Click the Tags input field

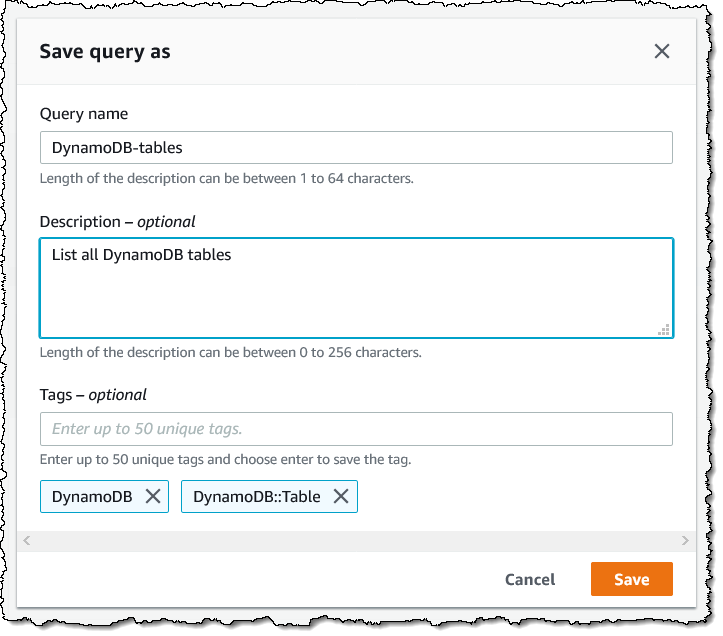click(x=356, y=429)
